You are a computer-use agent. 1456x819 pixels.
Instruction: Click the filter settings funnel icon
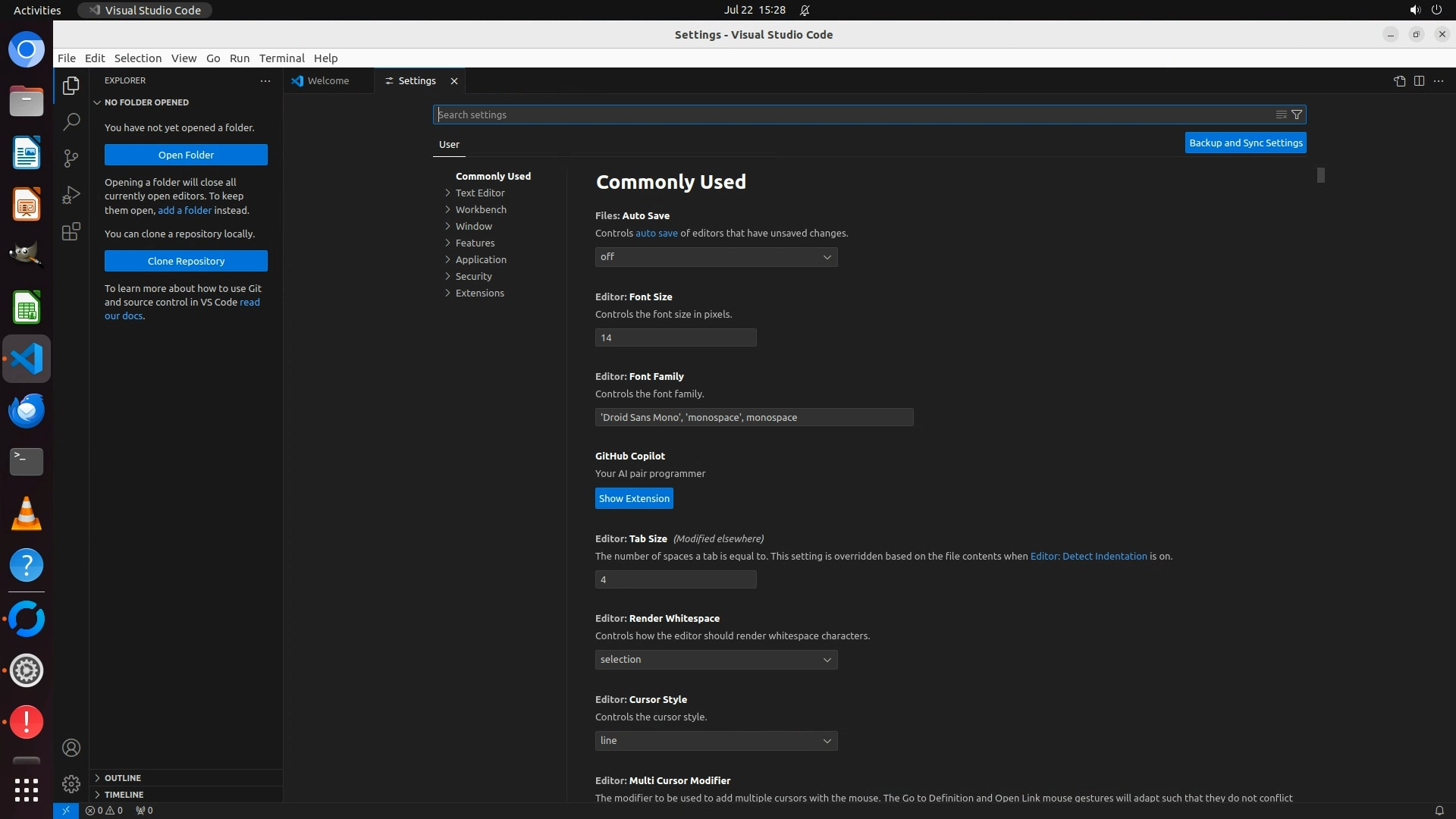click(1297, 115)
